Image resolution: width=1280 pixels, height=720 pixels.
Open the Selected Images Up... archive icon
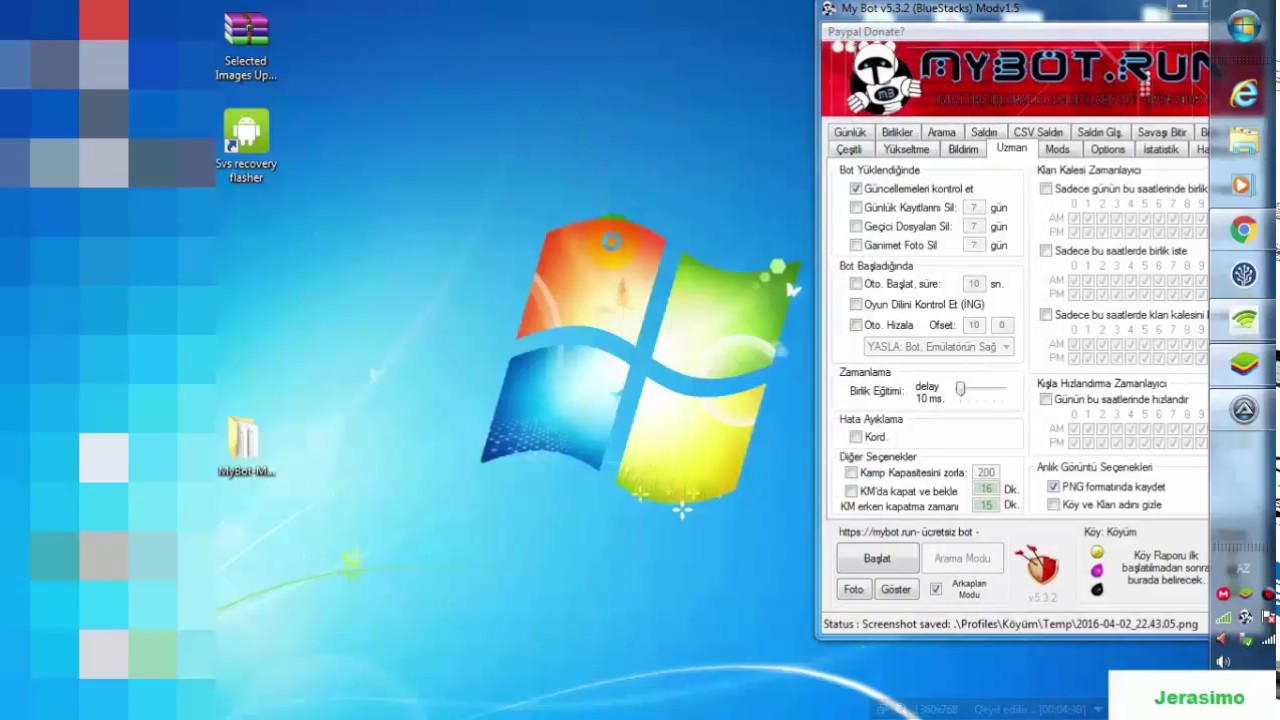[x=246, y=46]
